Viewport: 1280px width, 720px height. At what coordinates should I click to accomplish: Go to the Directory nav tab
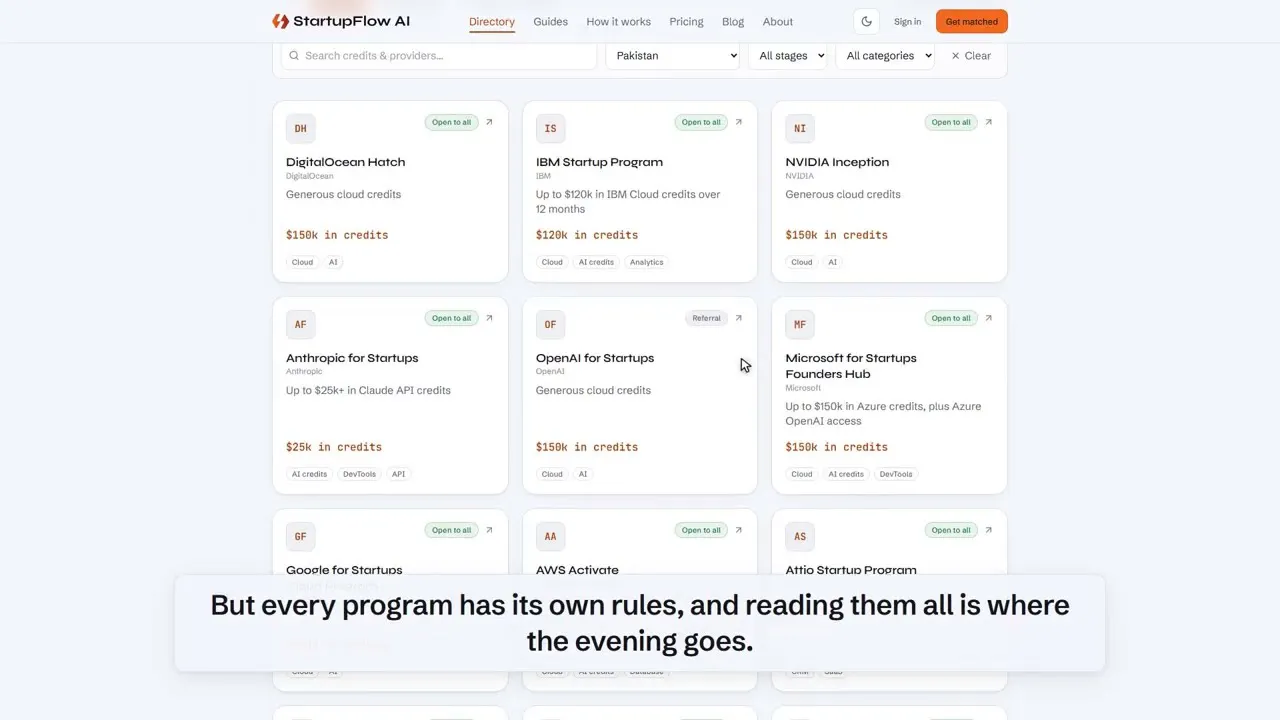492,21
